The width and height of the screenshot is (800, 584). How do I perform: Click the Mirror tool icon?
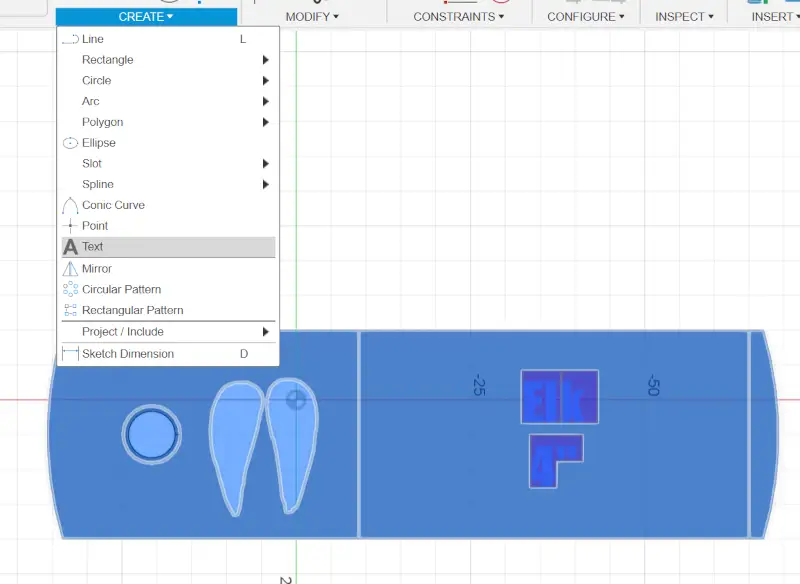pyautogui.click(x=70, y=268)
